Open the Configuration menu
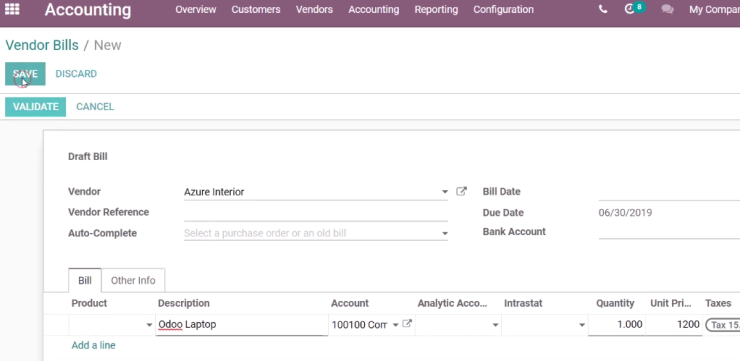 click(x=503, y=9)
